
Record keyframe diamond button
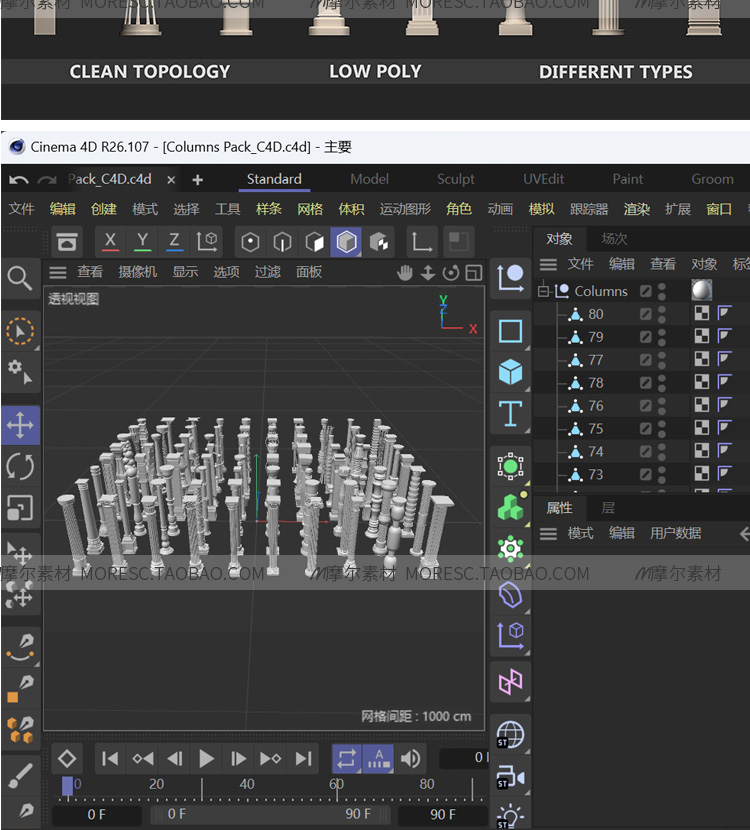[x=67, y=759]
